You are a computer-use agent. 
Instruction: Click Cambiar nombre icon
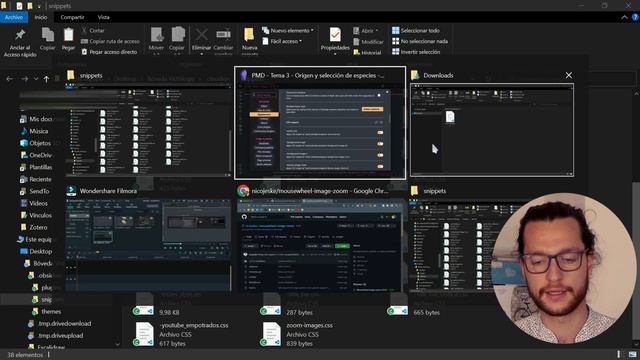pos(223,35)
